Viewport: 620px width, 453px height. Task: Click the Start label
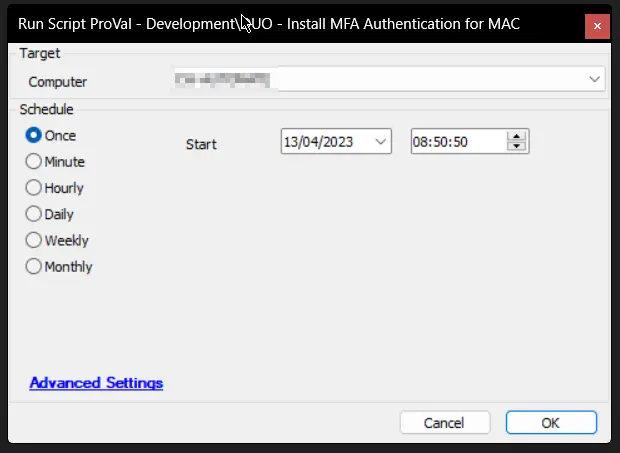[x=201, y=144]
